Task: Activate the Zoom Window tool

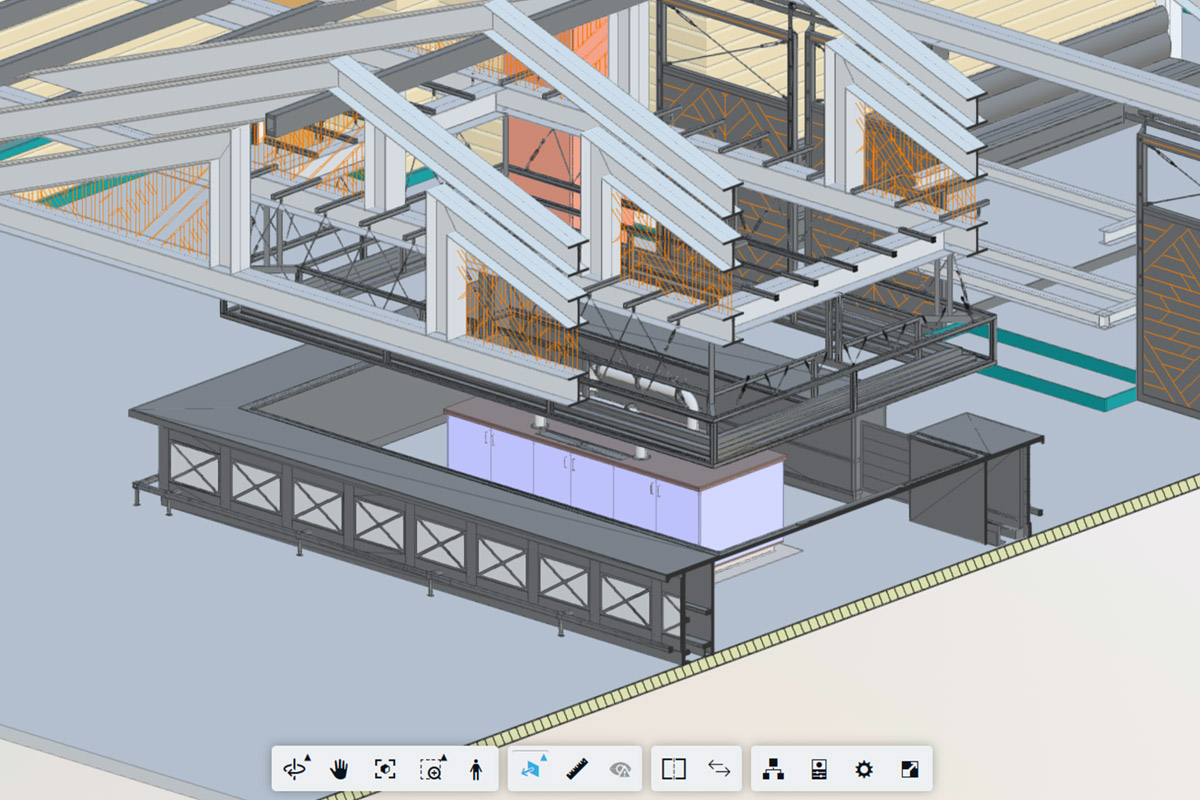Action: 432,769
